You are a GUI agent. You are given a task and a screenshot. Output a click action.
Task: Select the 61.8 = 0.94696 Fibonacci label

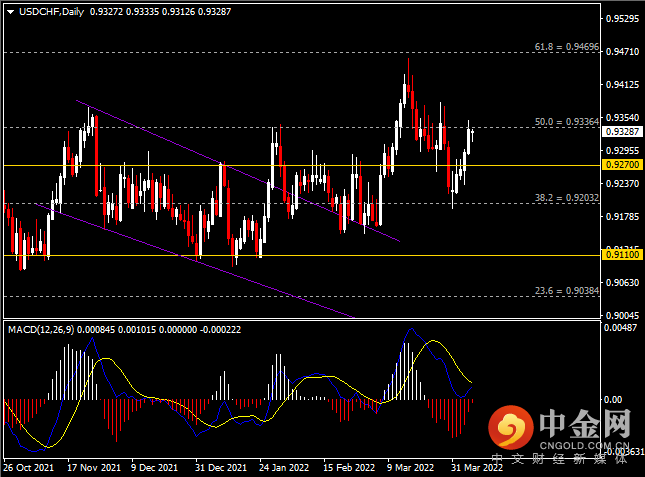(567, 46)
